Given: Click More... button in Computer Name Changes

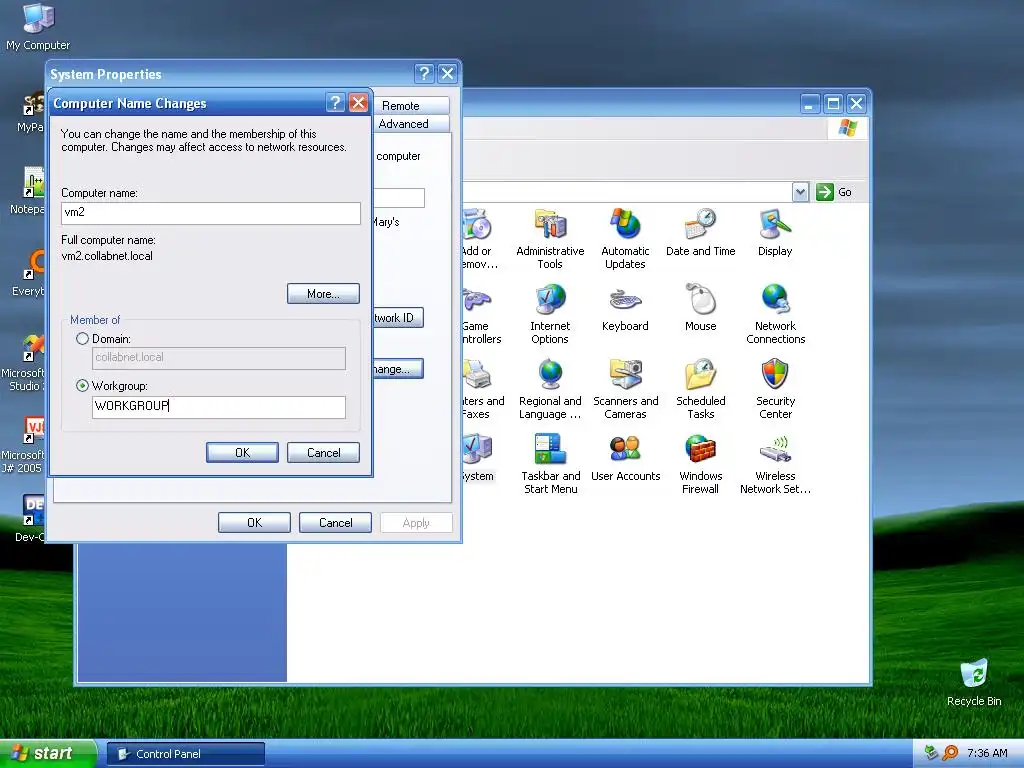Looking at the screenshot, I should [x=323, y=294].
